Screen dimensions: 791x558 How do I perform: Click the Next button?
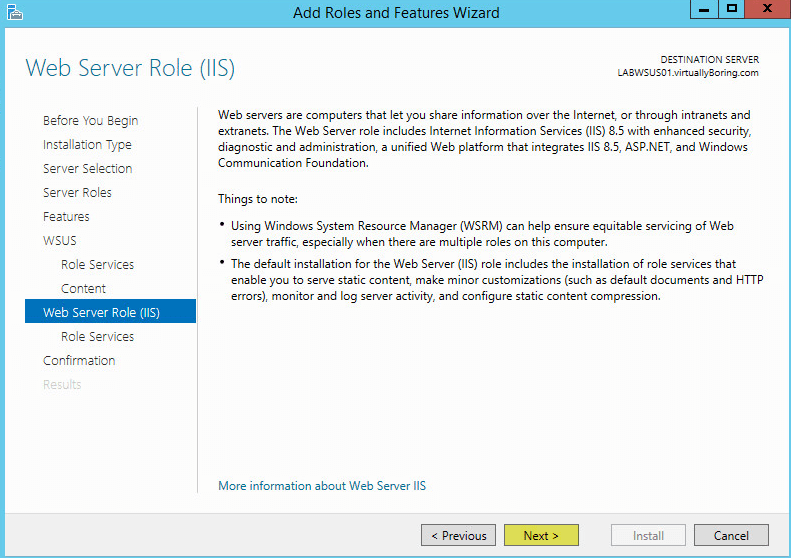click(541, 535)
